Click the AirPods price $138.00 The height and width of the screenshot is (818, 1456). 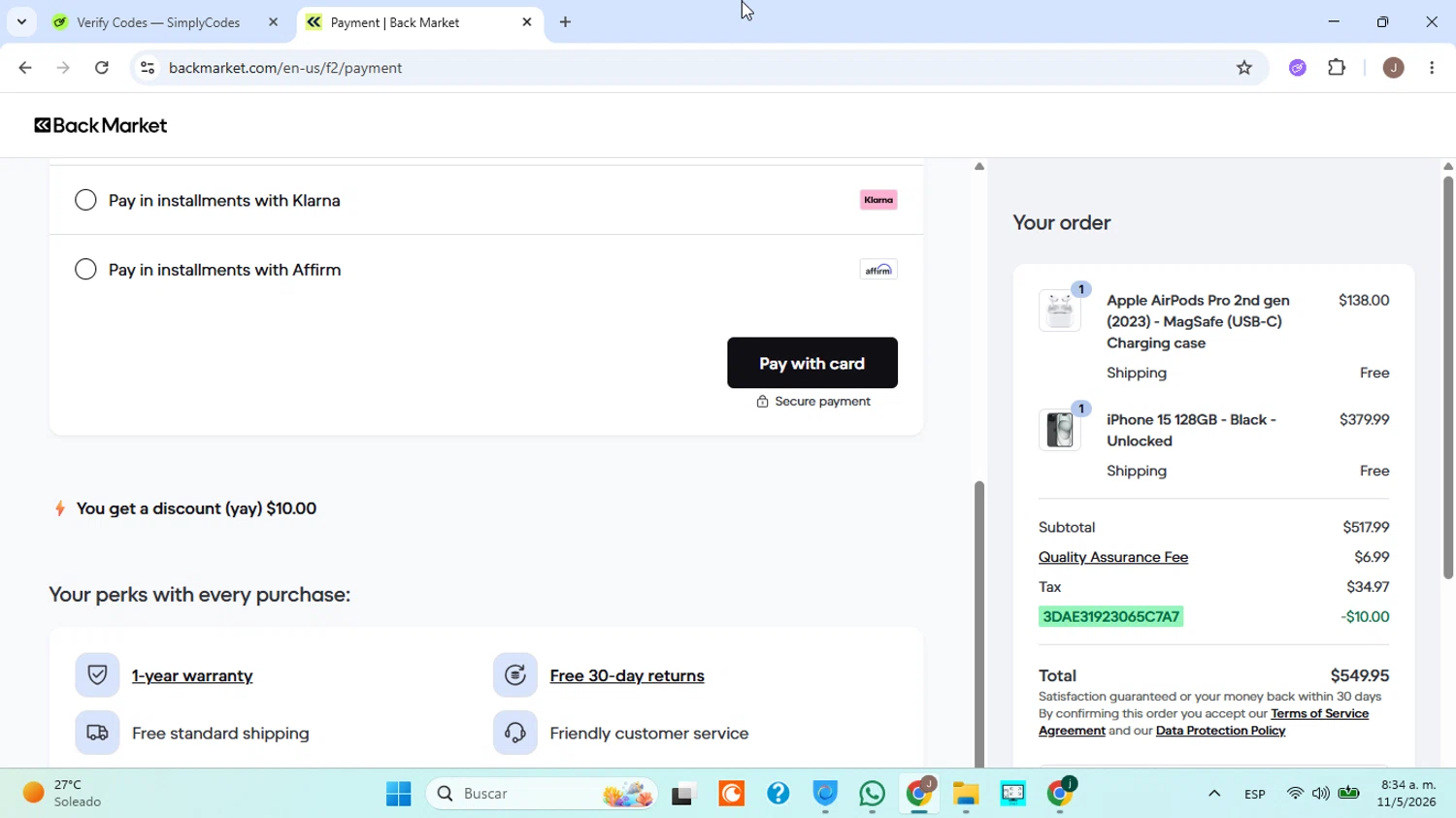click(1364, 301)
